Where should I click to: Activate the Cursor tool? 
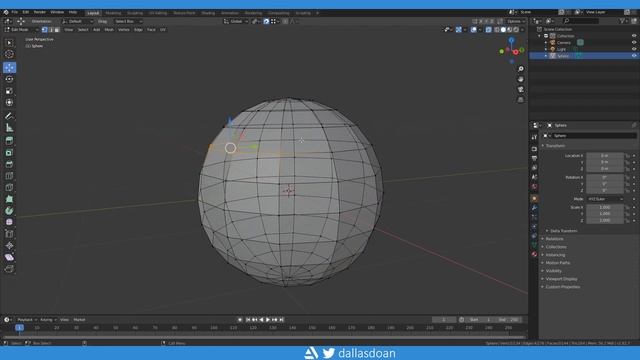pos(9,54)
